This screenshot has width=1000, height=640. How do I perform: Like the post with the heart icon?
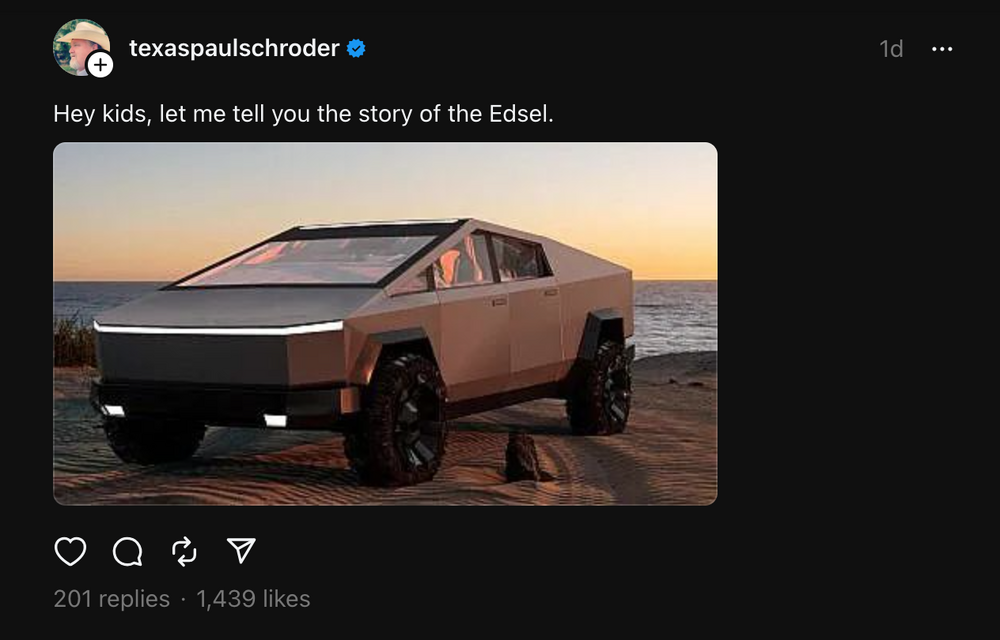click(70, 551)
